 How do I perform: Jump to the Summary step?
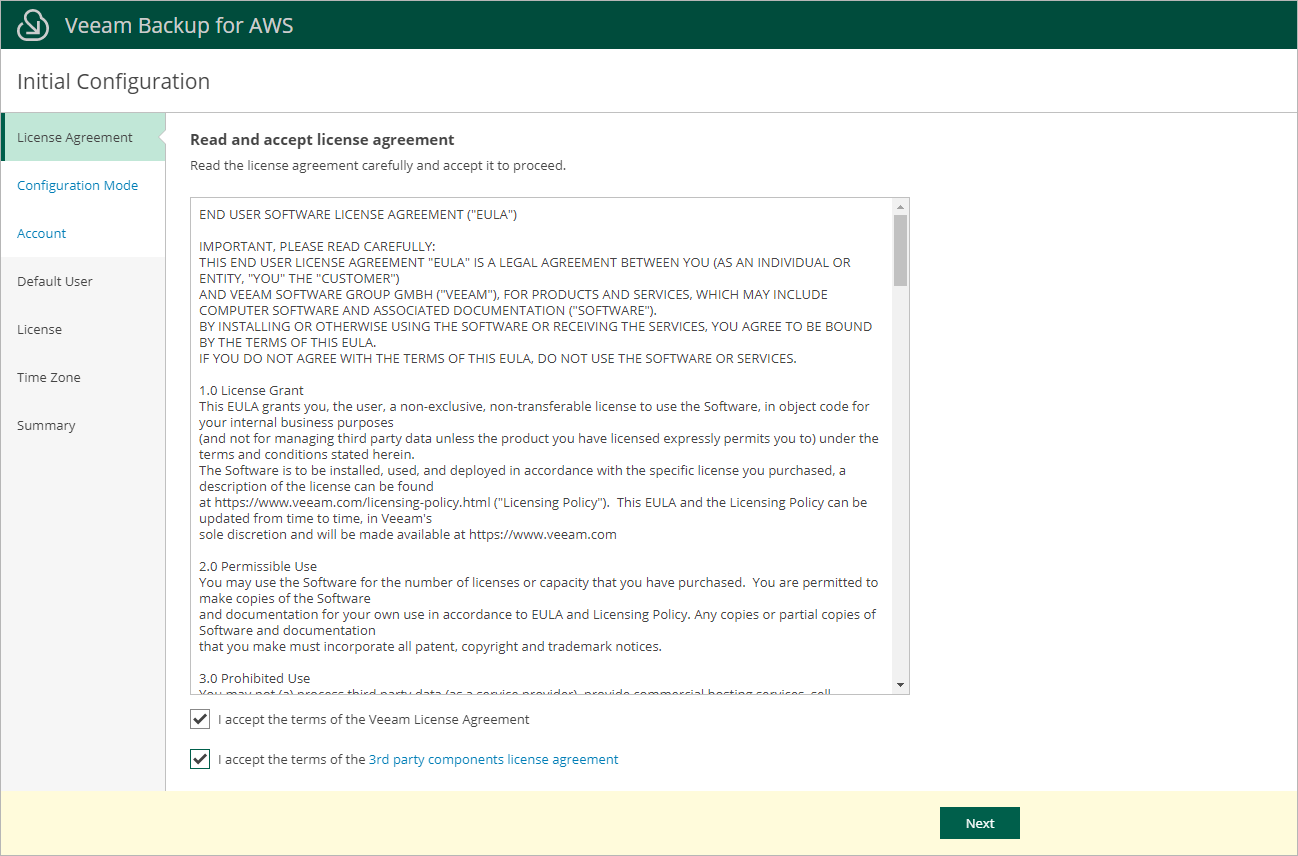coord(83,425)
